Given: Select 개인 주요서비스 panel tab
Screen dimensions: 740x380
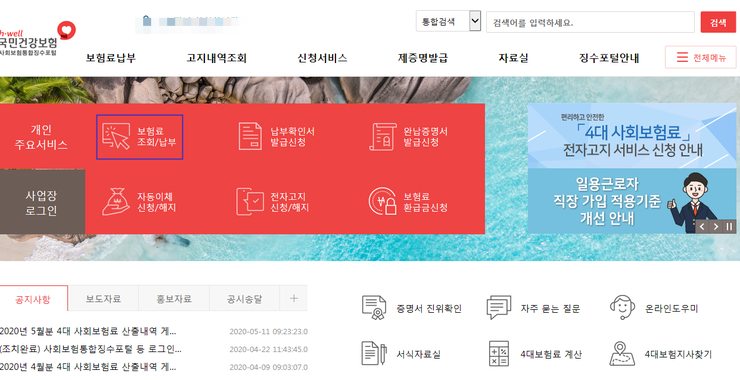Looking at the screenshot, I should pyautogui.click(x=42, y=137).
